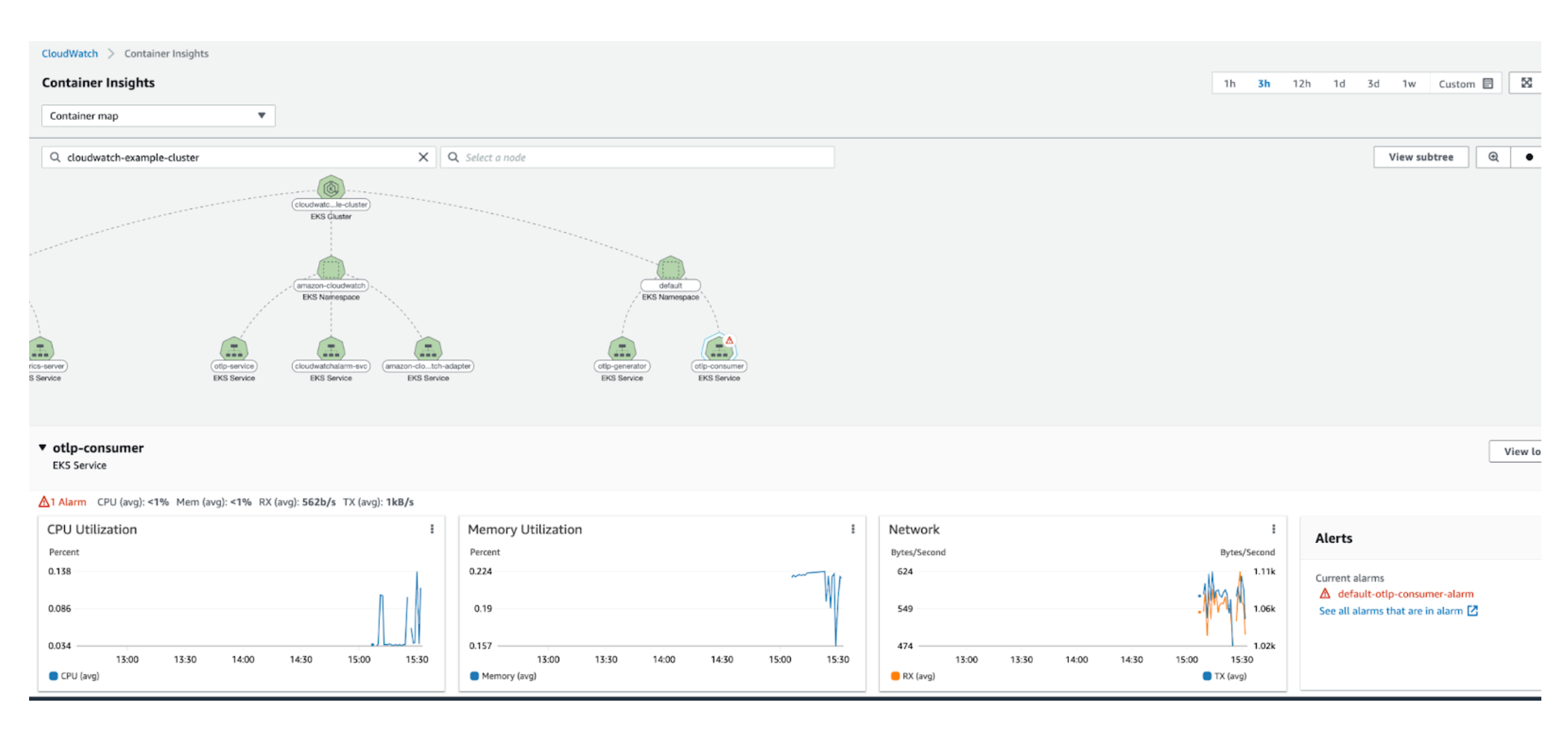Click the EKS Cluster node icon
Image resolution: width=1568 pixels, height=754 pixels.
[x=331, y=187]
